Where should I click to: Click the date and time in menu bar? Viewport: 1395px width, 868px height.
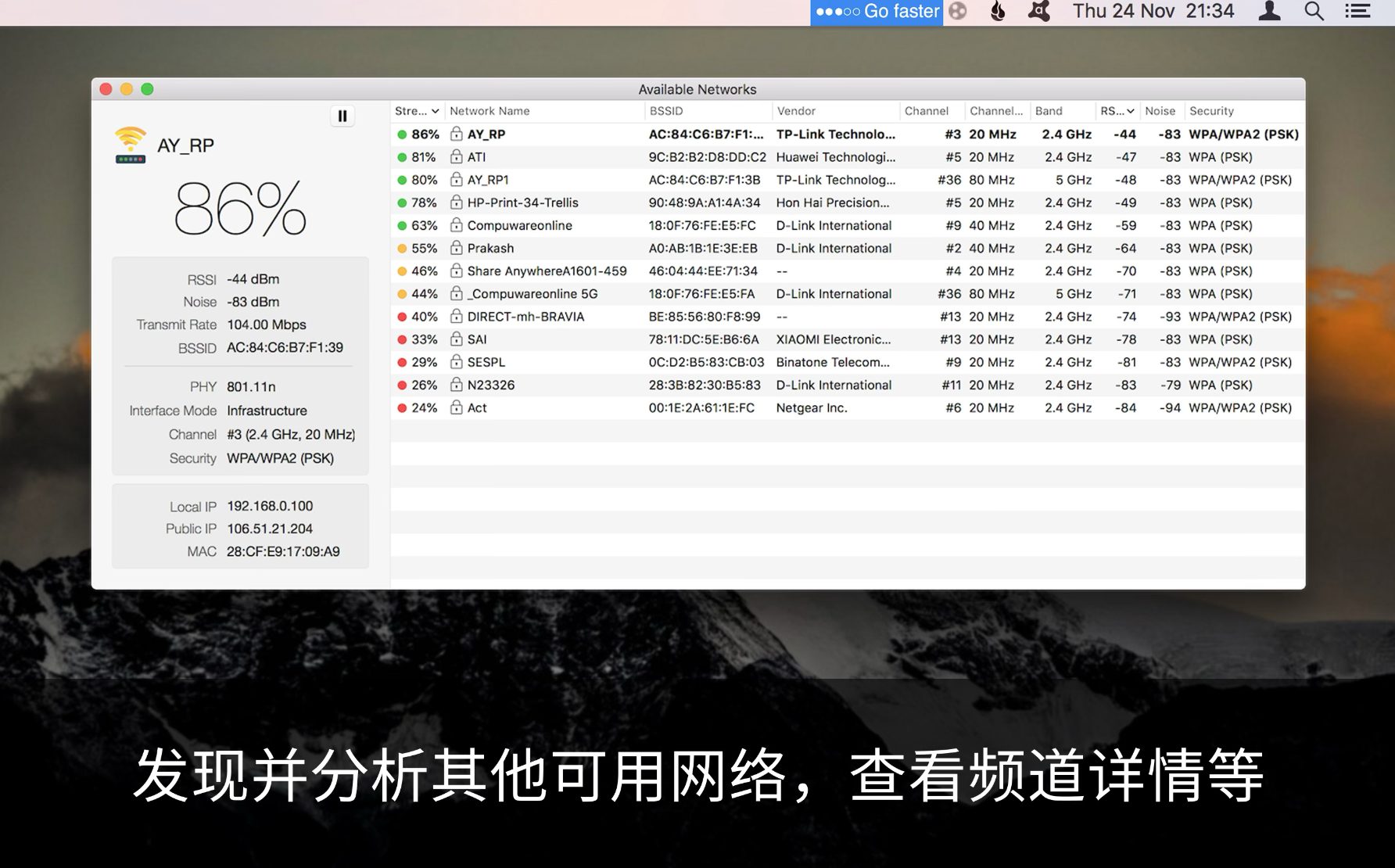point(1153,12)
